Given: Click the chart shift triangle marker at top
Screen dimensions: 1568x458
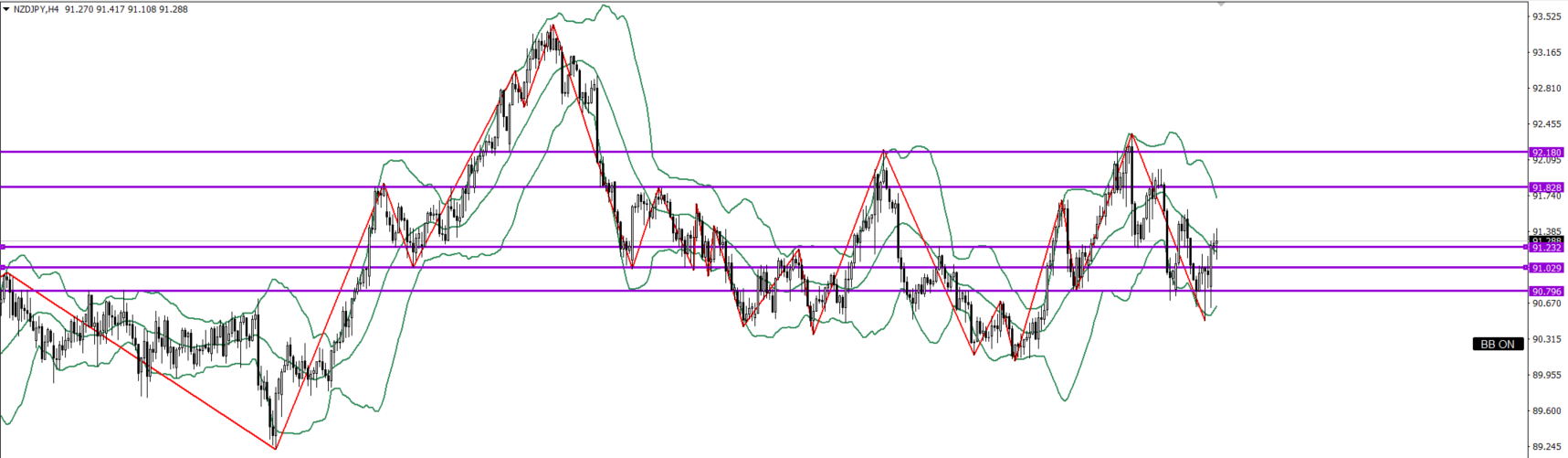Looking at the screenshot, I should 1221,5.
